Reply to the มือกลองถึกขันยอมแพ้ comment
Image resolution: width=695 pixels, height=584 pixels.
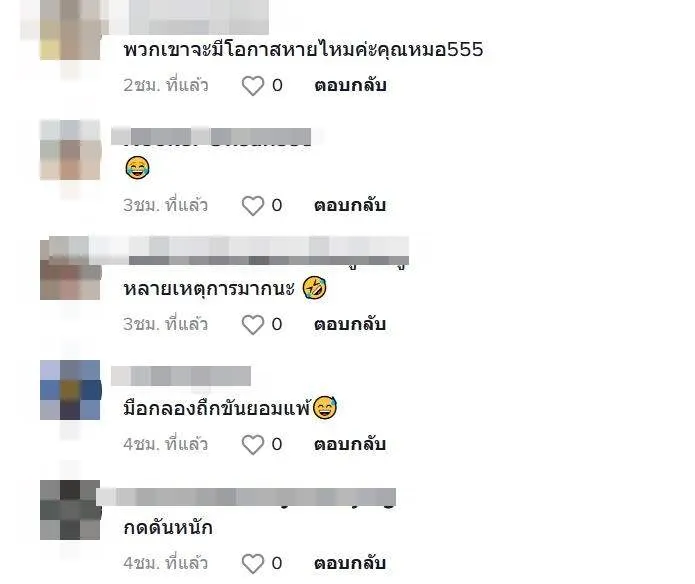pyautogui.click(x=350, y=444)
